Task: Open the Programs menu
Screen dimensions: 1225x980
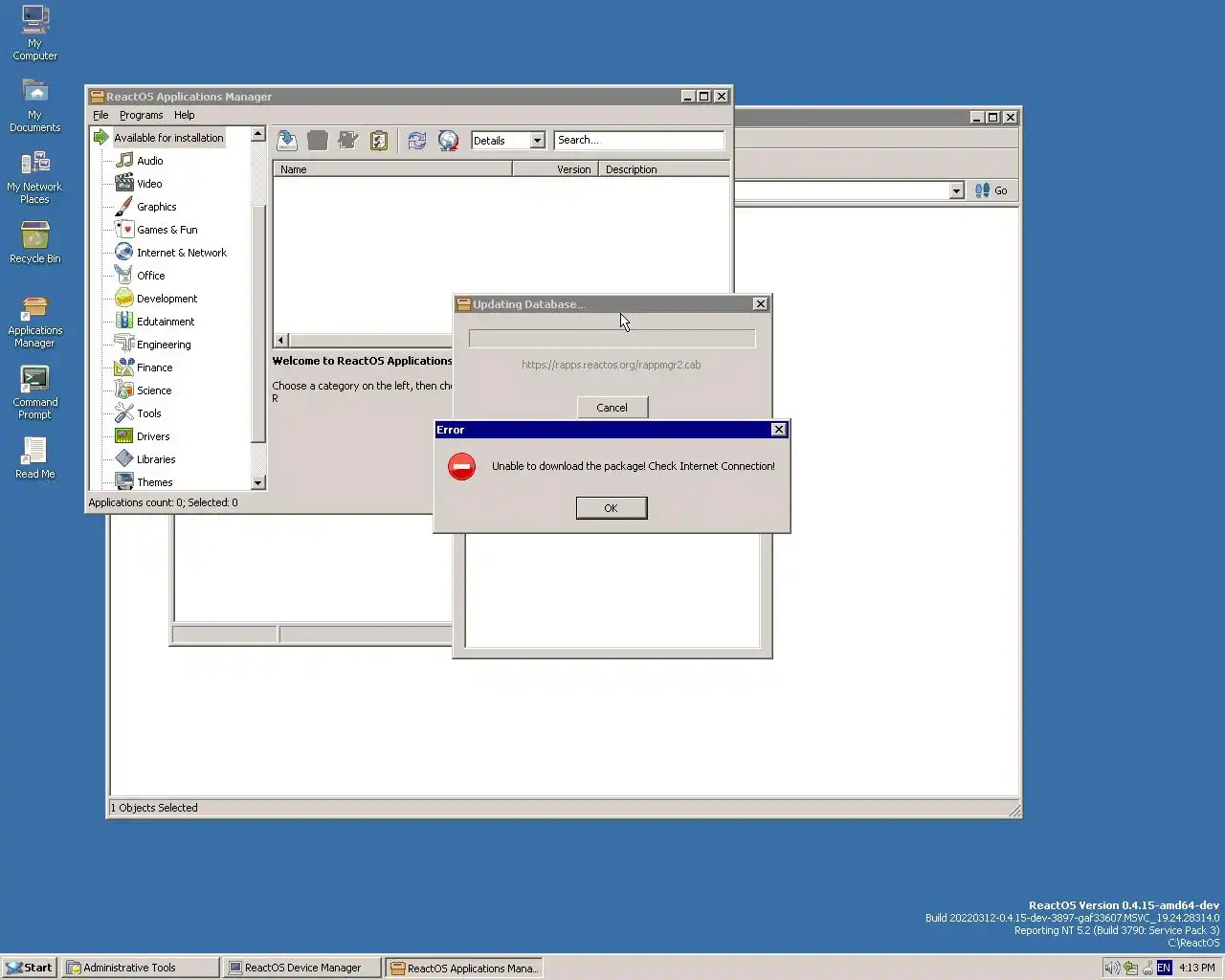Action: point(141,115)
